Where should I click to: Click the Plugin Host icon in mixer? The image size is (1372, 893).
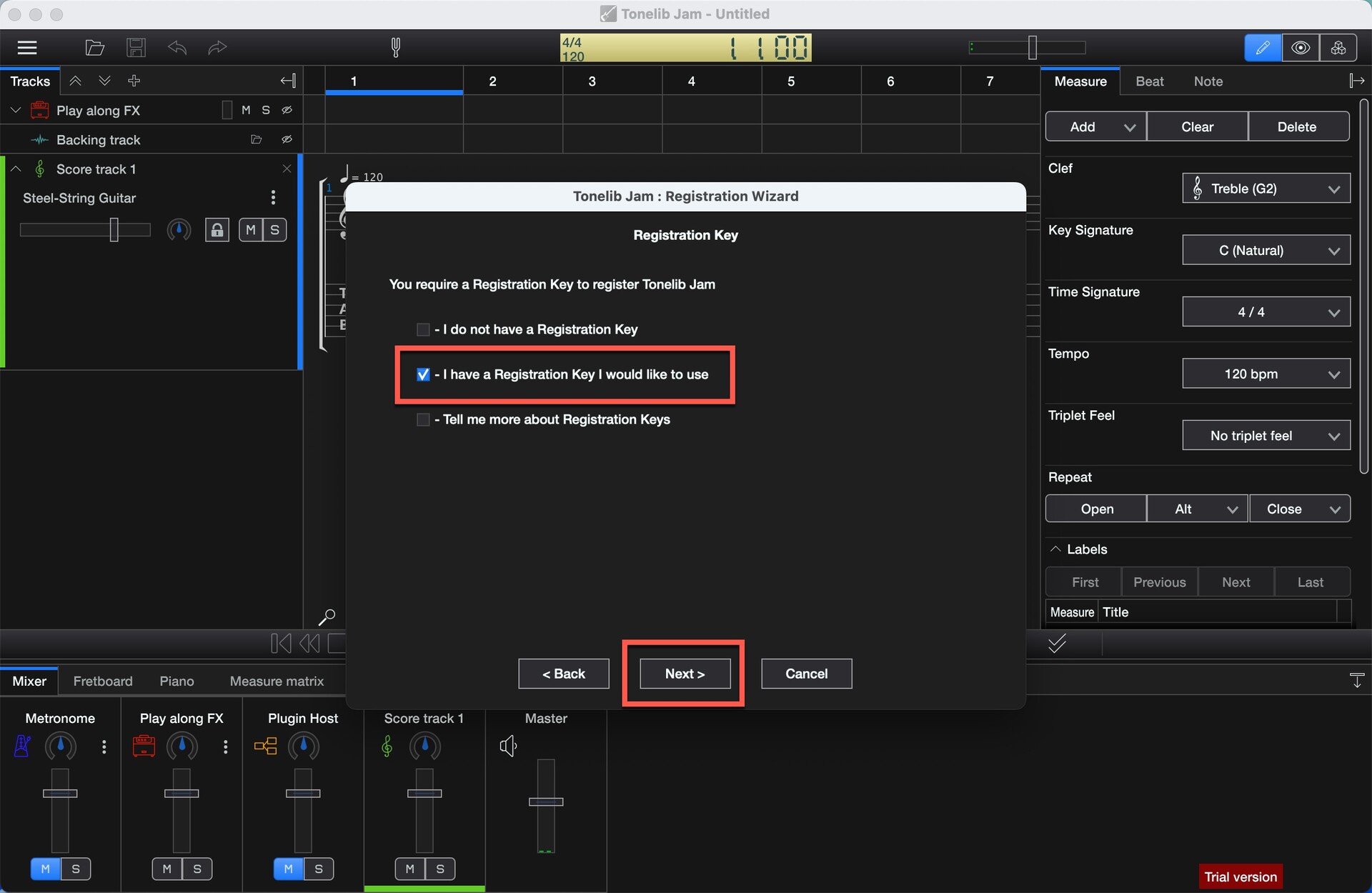[265, 747]
